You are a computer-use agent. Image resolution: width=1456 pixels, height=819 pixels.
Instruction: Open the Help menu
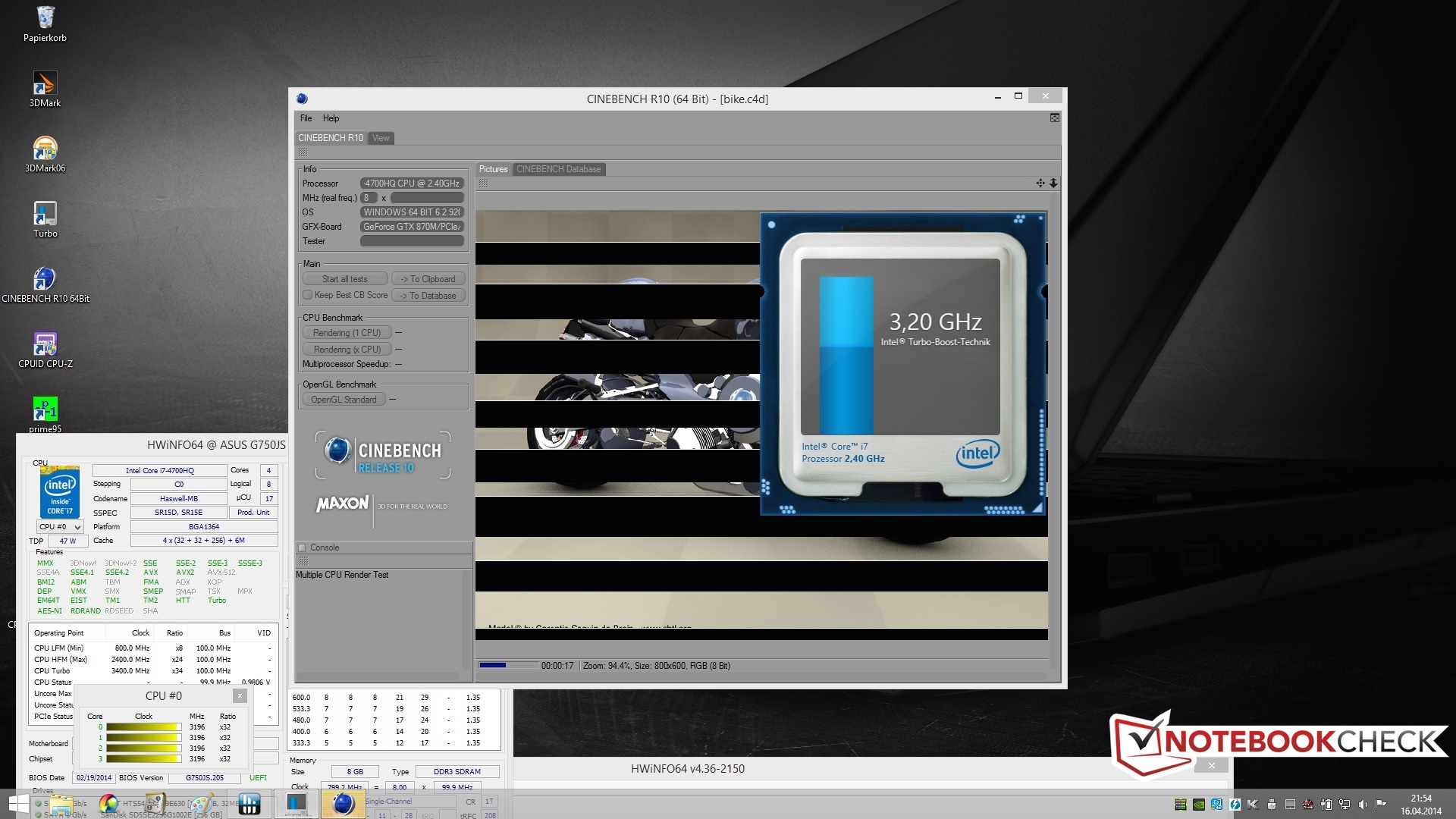tap(331, 118)
